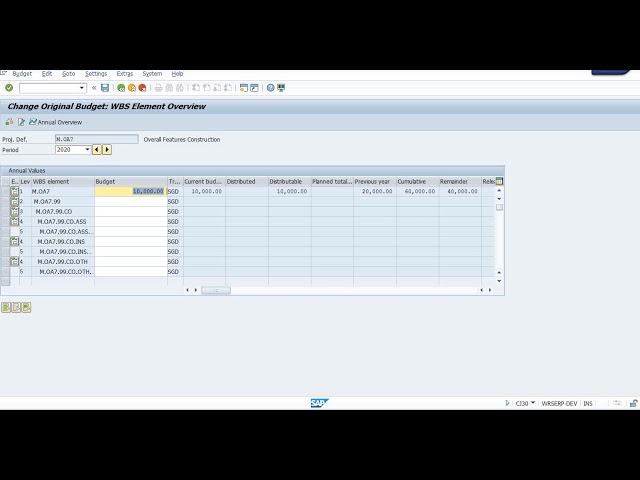This screenshot has width=640, height=480.
Task: Open the blue Help question-mark icon
Action: click(x=270, y=88)
